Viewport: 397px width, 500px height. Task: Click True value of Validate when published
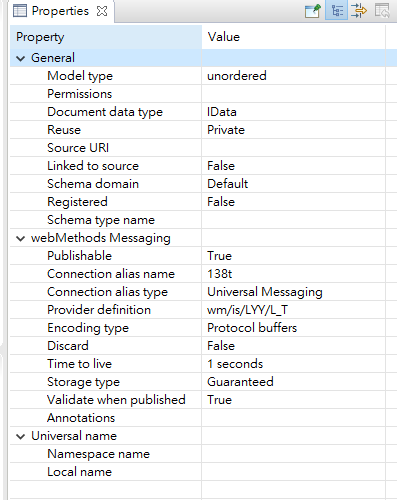tap(219, 400)
